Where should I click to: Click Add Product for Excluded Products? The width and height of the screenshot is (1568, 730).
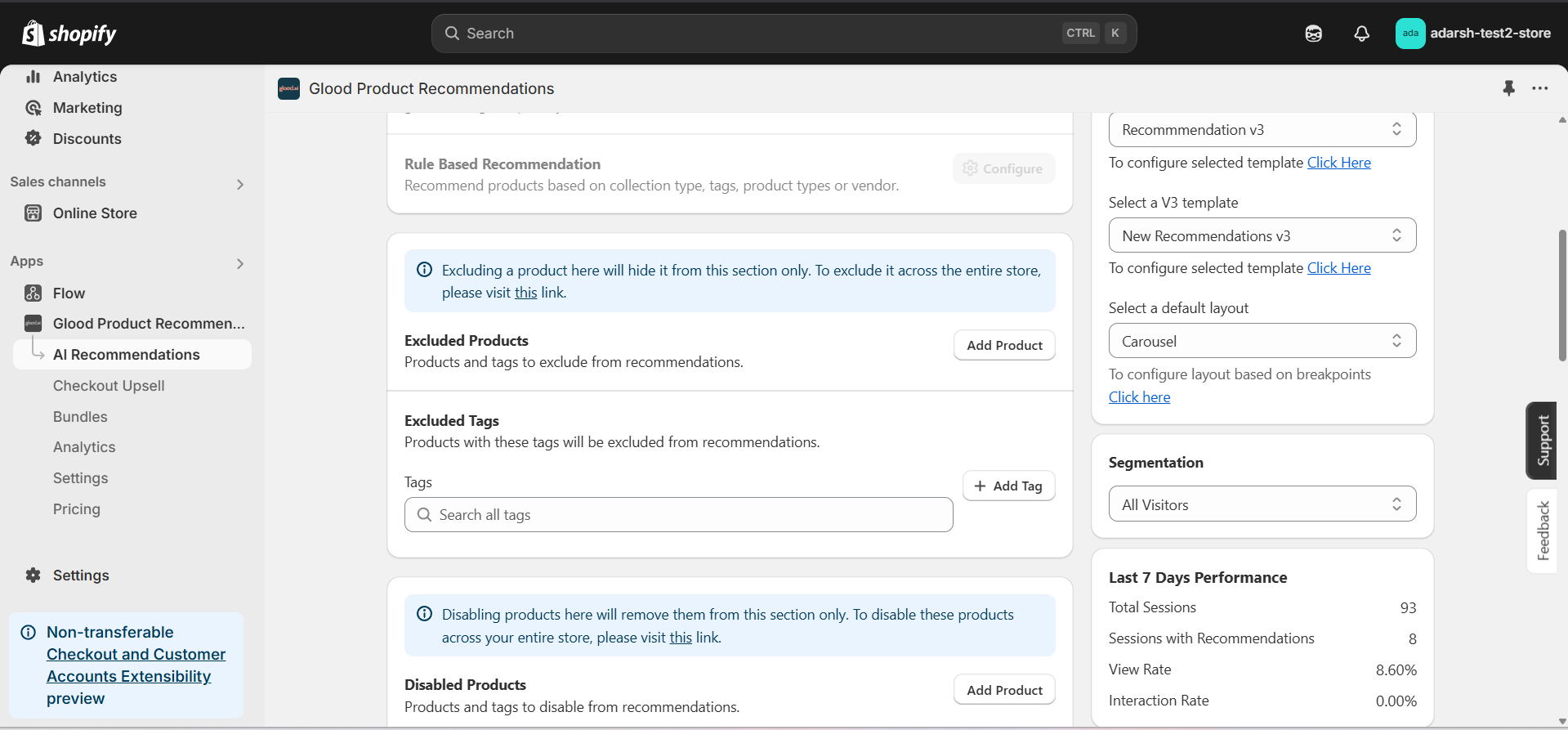point(1004,345)
